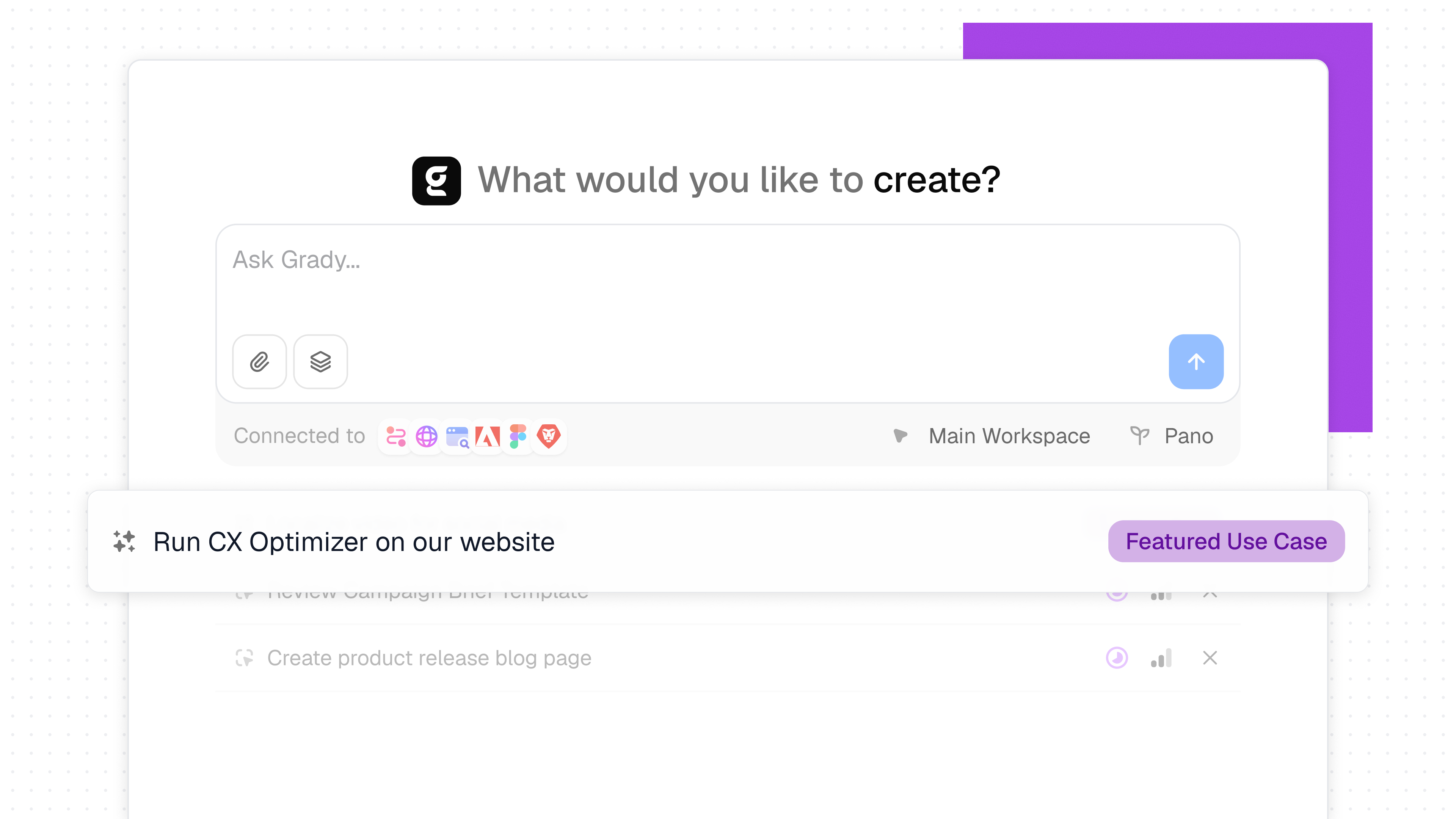Select the Figma connection icon
The height and width of the screenshot is (819, 1456).
coord(518,436)
